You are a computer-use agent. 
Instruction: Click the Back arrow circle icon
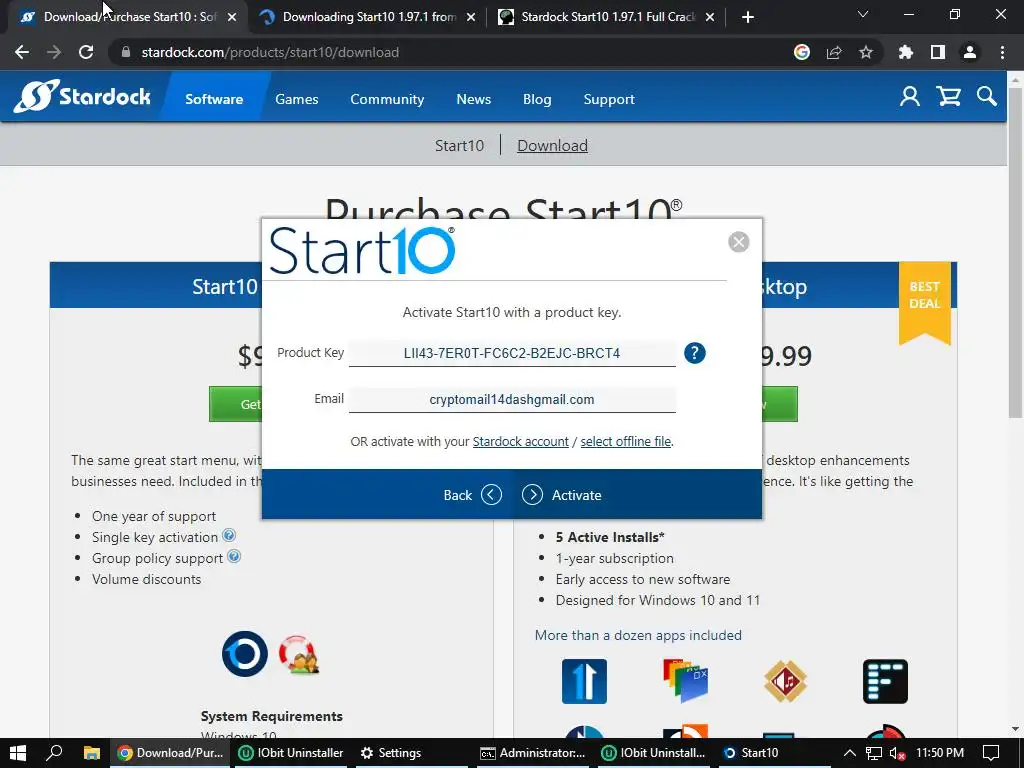coord(492,495)
